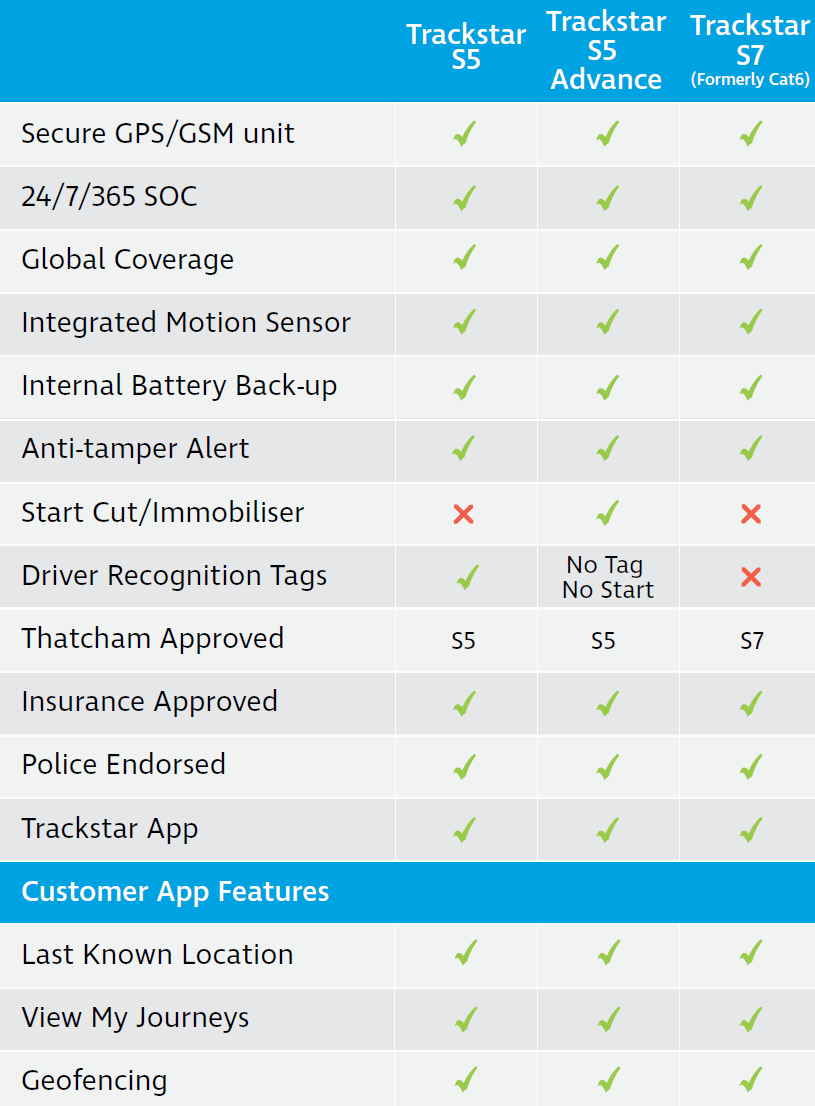Click the green tick for Start Cut/Immobiliser under S5 Advance
This screenshot has height=1106, width=815.
pos(607,513)
